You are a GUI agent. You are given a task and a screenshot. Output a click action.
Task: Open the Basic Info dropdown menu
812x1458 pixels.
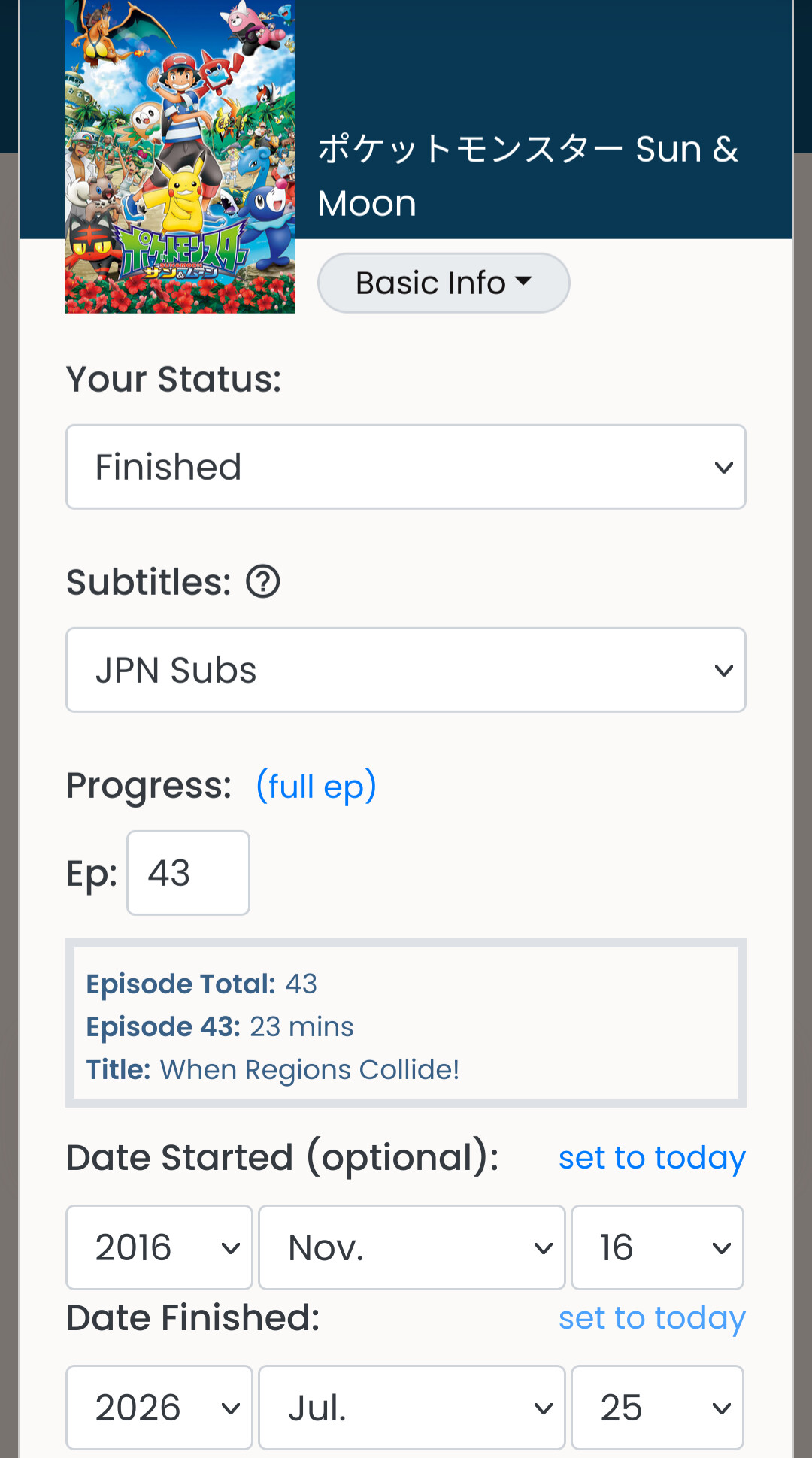pyautogui.click(x=444, y=283)
